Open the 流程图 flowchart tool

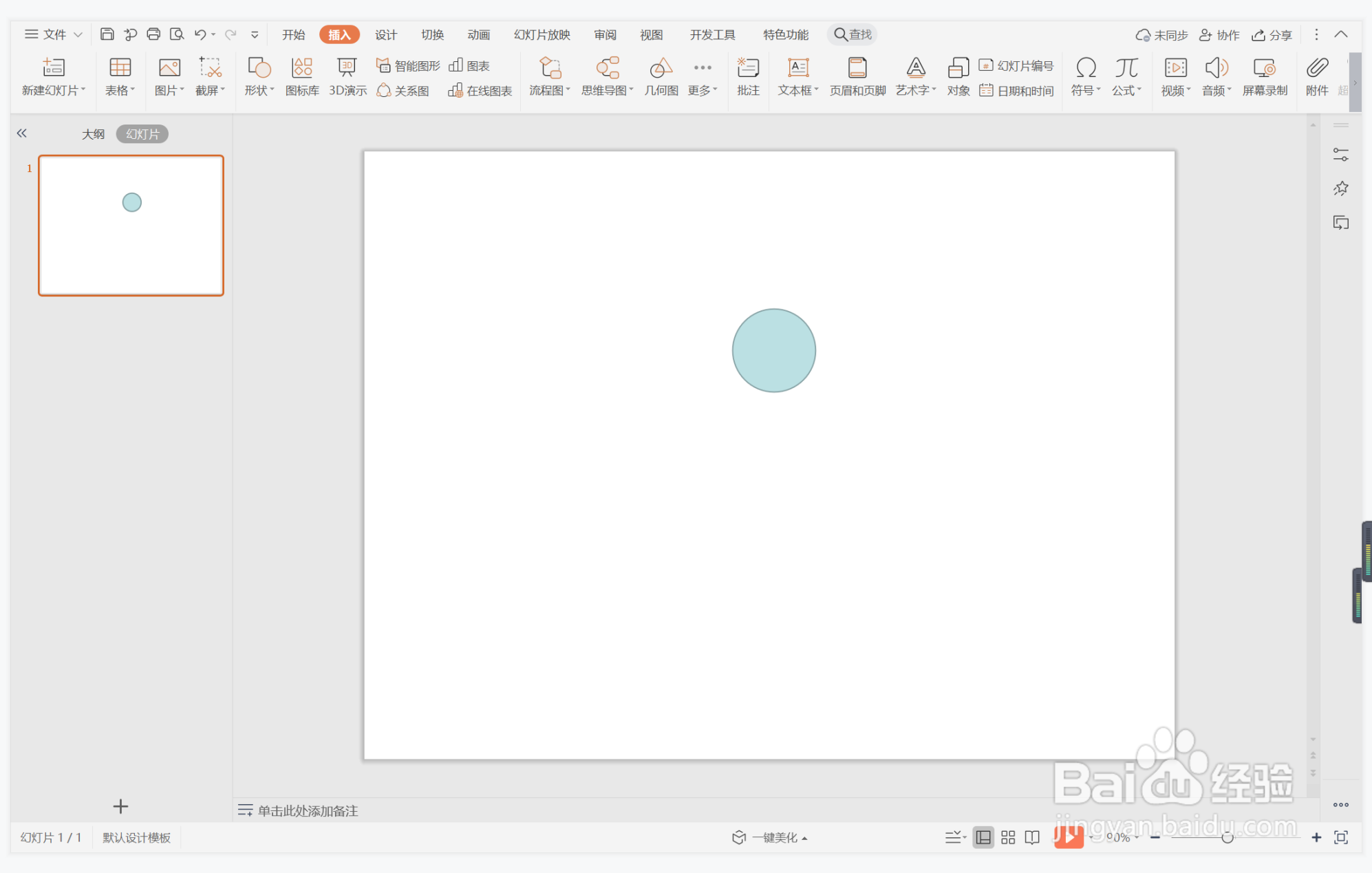tap(550, 76)
